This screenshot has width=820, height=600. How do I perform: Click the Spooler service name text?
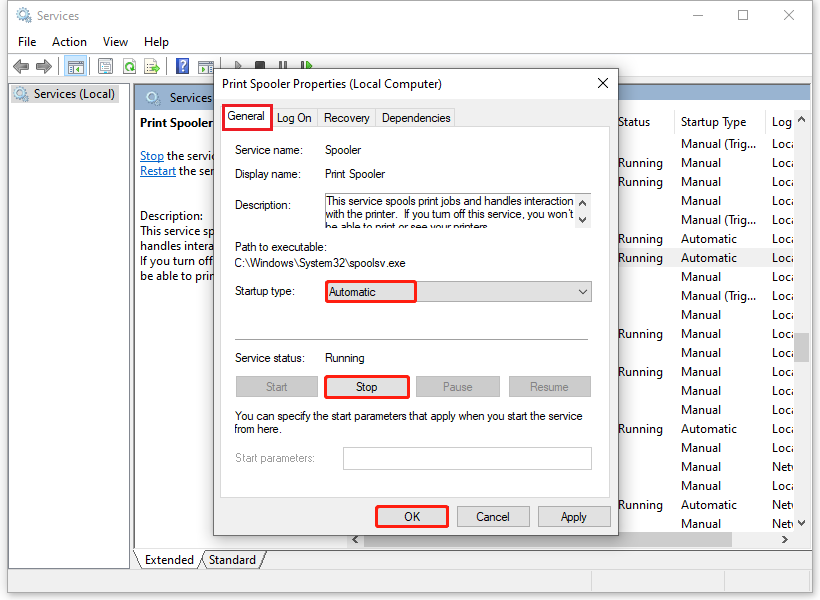(343, 150)
